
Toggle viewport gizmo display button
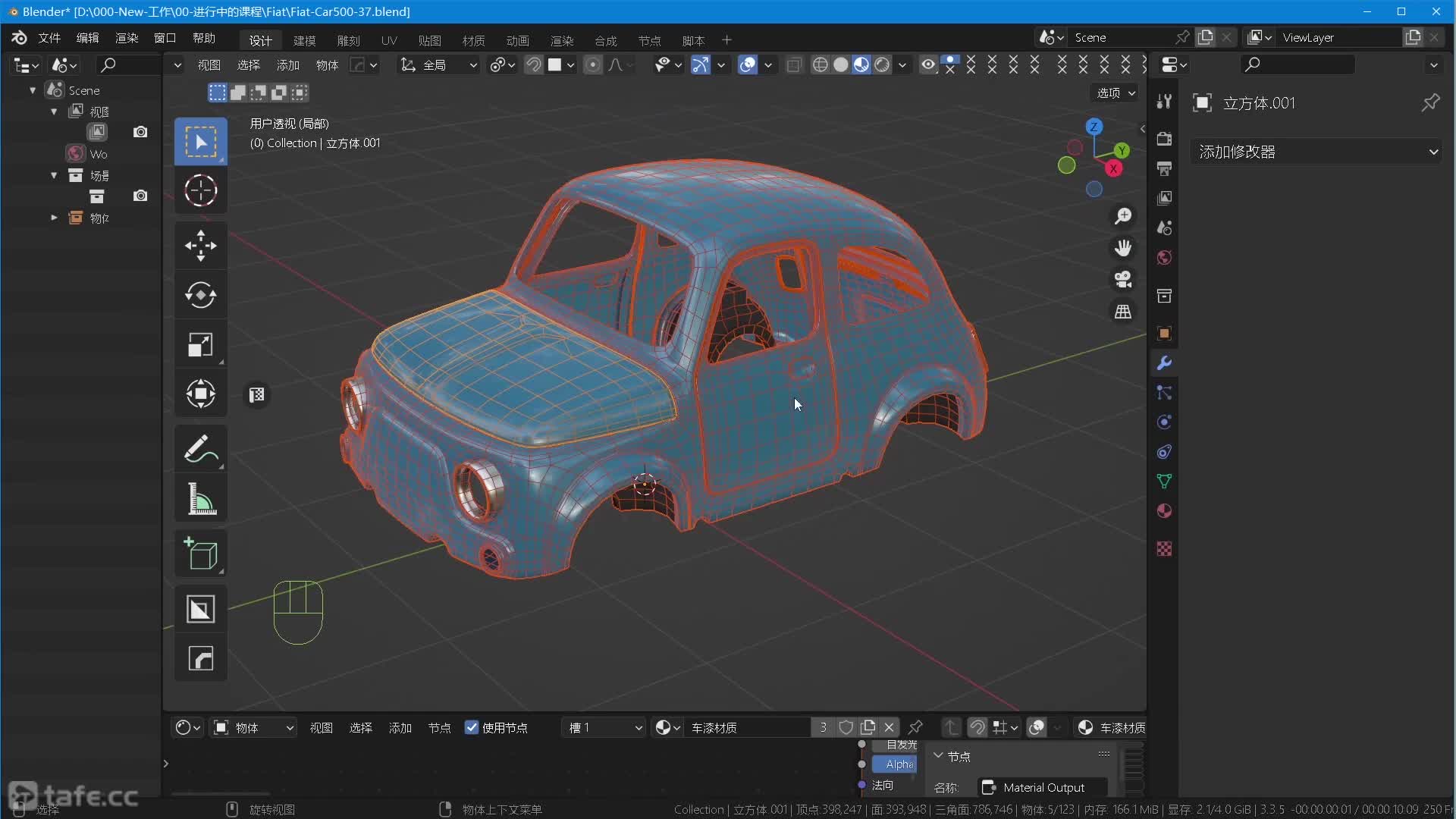click(701, 65)
